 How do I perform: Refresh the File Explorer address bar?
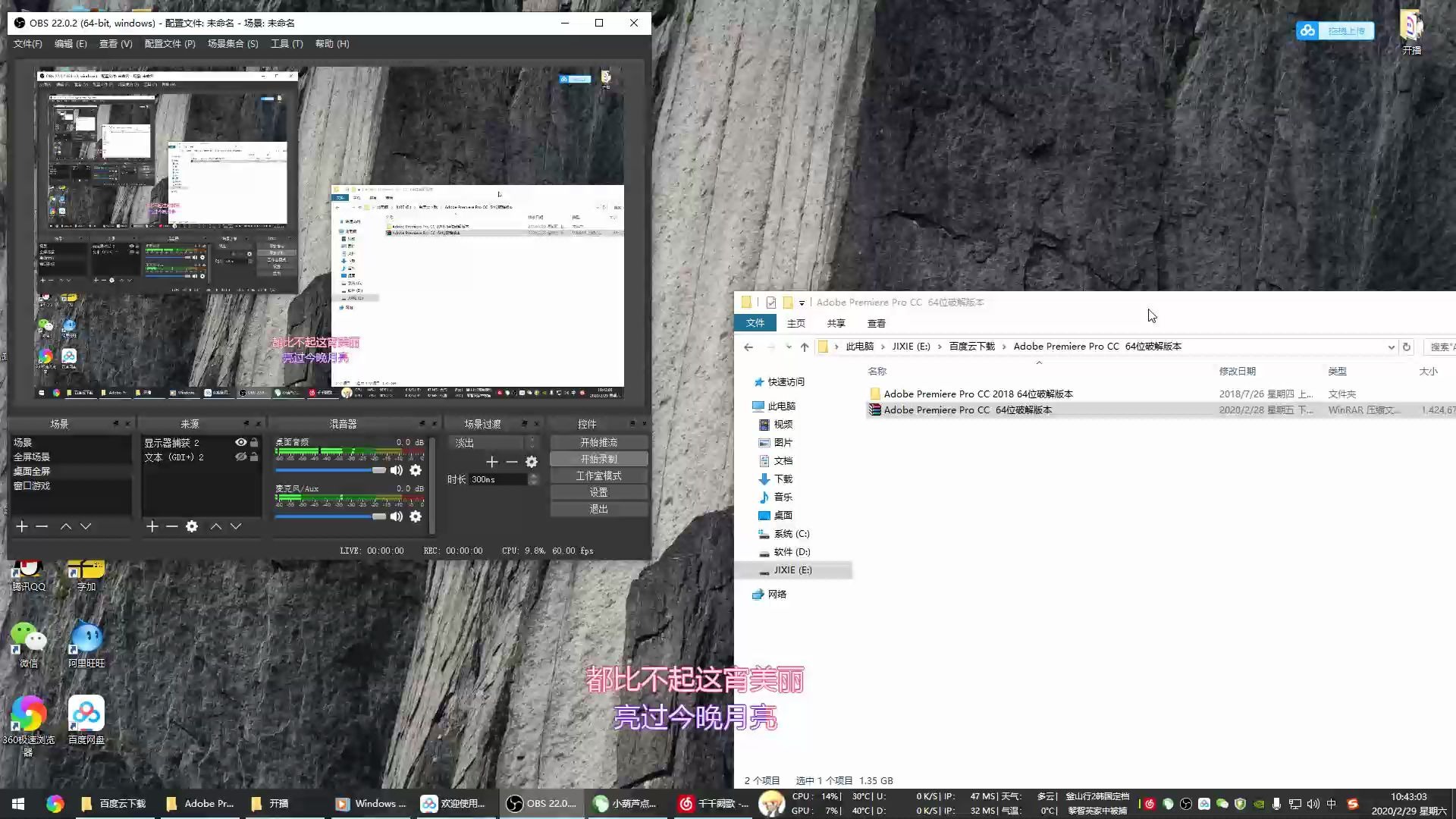tap(1407, 347)
